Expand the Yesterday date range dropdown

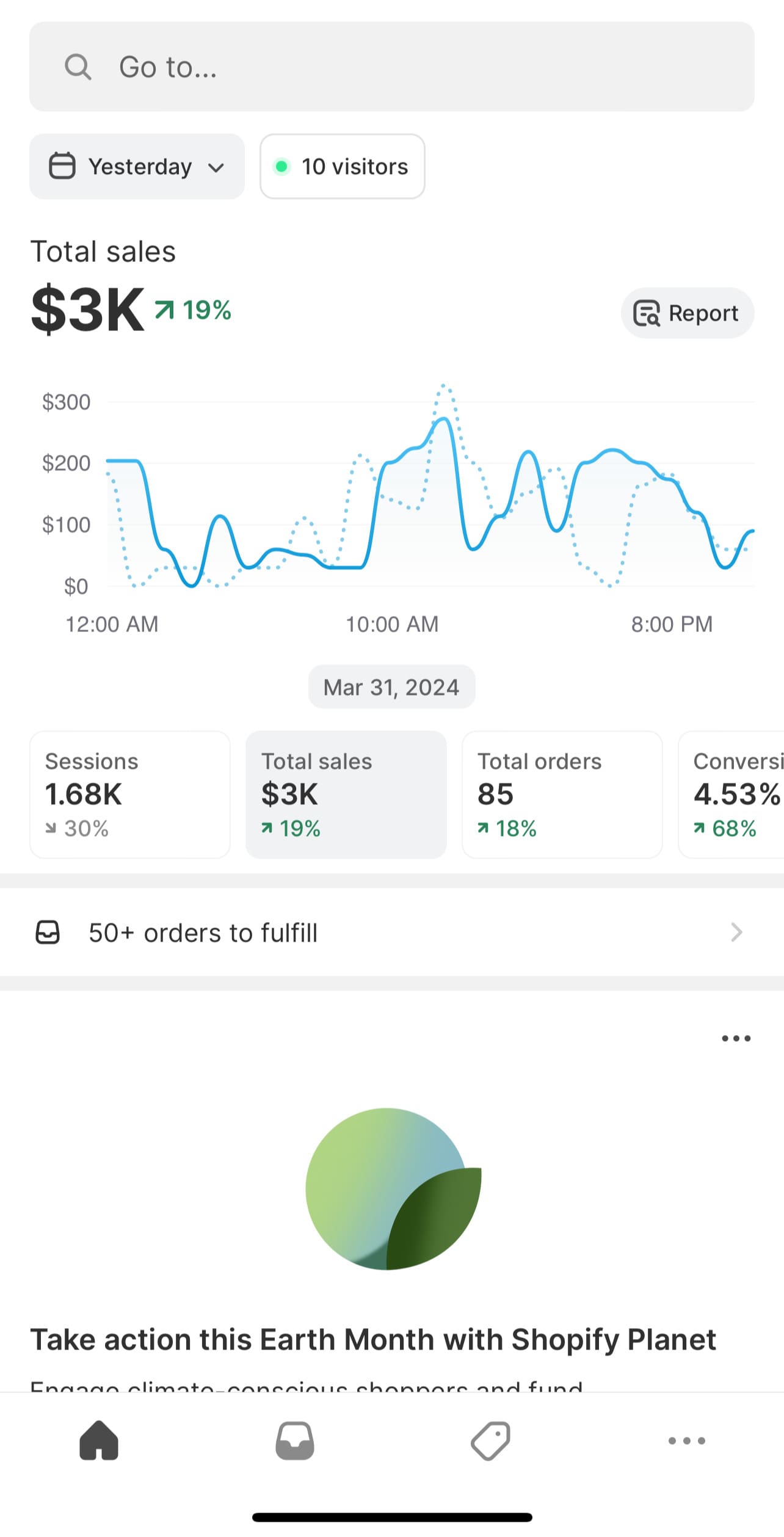coord(137,166)
